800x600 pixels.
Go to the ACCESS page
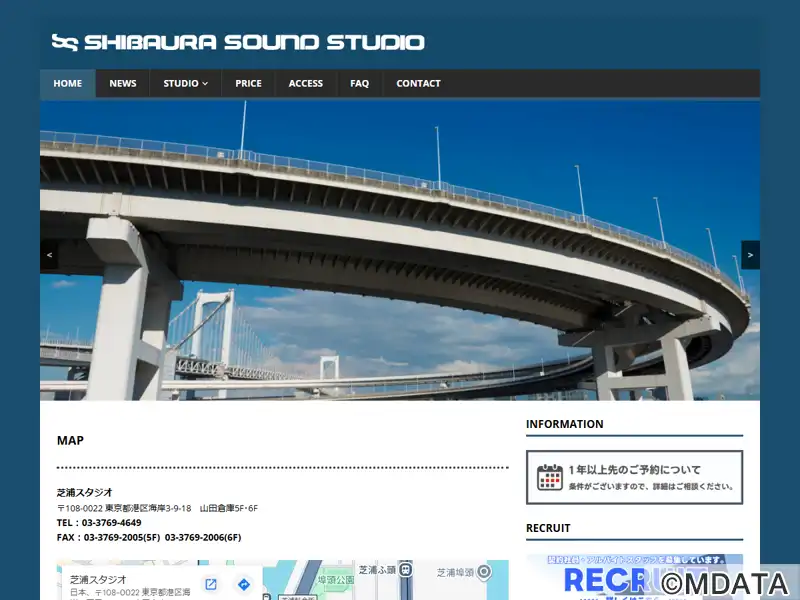(305, 83)
